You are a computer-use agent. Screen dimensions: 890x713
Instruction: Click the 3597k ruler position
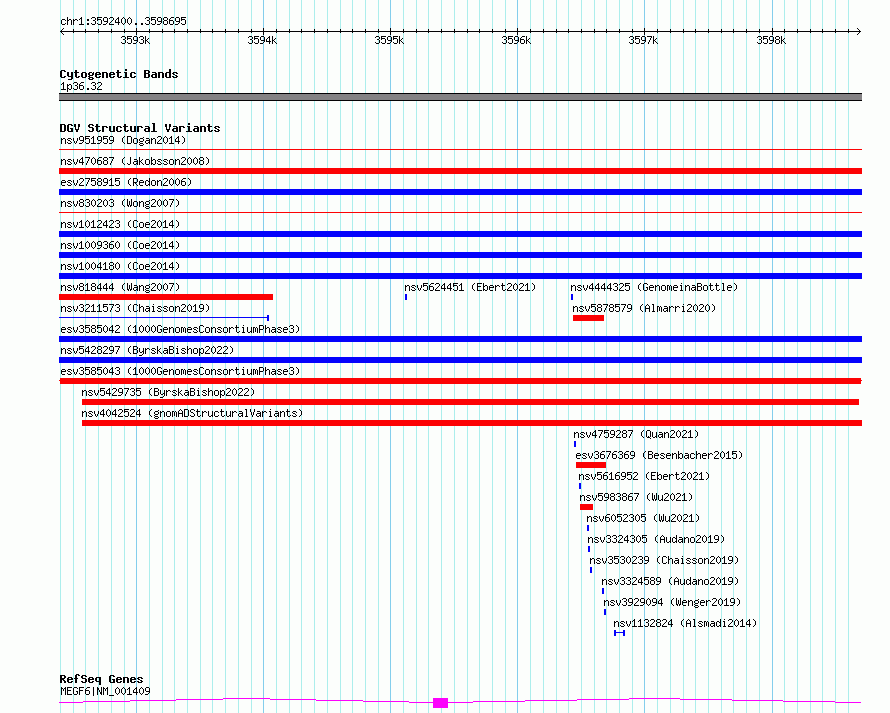tap(643, 40)
